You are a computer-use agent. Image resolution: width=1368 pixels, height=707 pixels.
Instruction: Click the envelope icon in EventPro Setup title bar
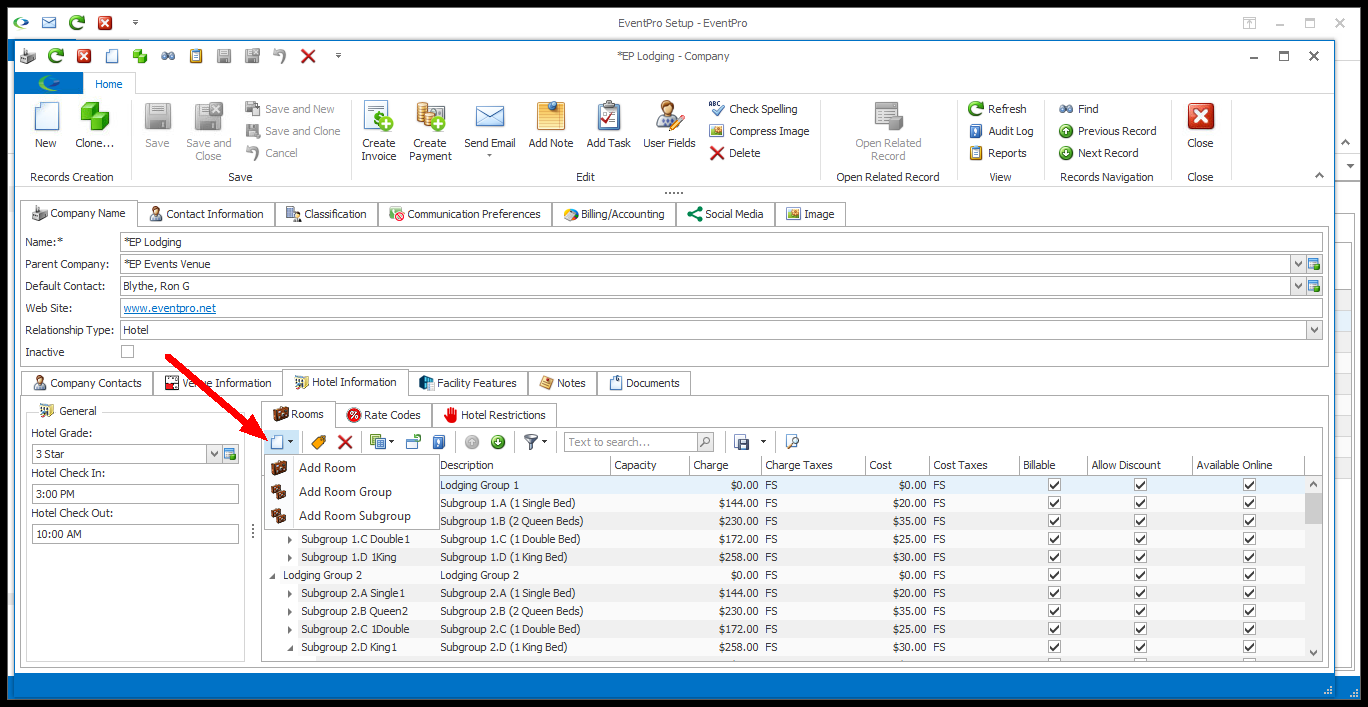pos(49,22)
